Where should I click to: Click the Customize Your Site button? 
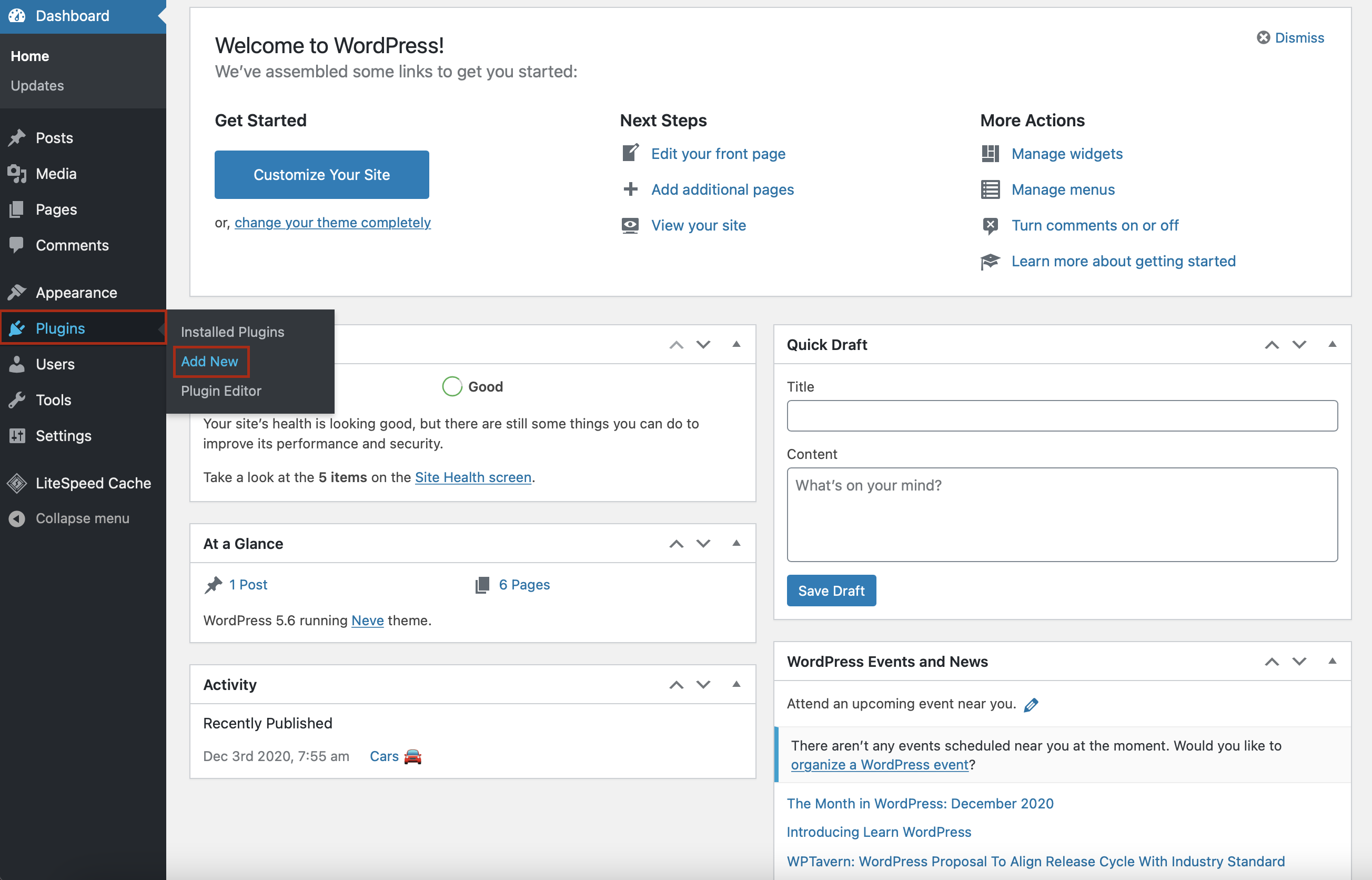point(321,174)
